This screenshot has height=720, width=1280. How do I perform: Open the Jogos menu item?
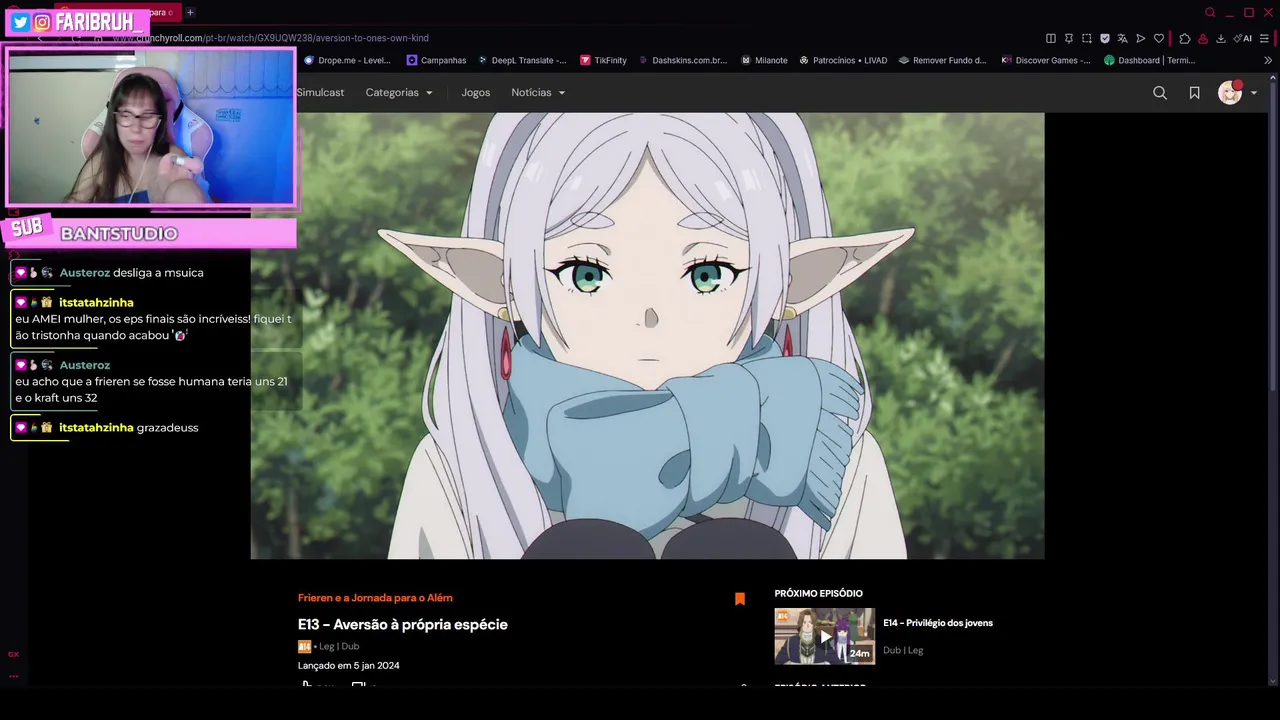coord(476,92)
